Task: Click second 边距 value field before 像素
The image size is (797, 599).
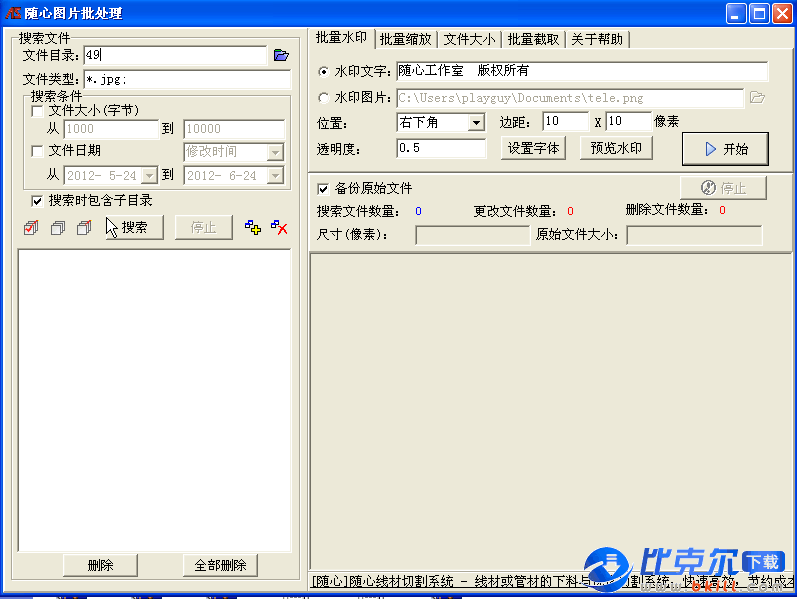Action: pos(628,122)
